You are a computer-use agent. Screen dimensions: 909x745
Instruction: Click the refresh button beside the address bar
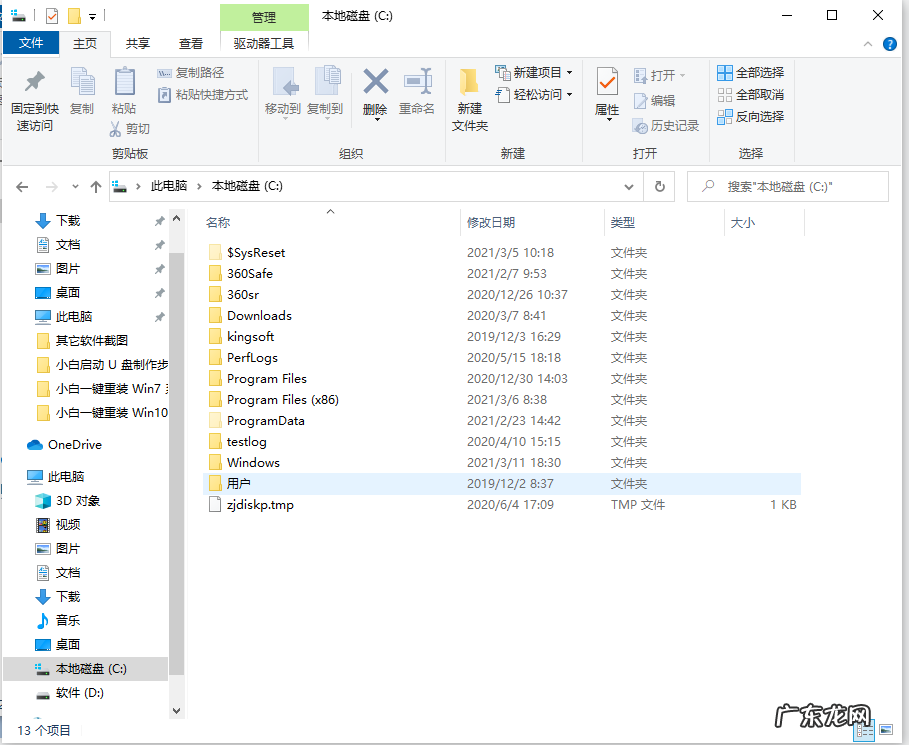(x=659, y=186)
